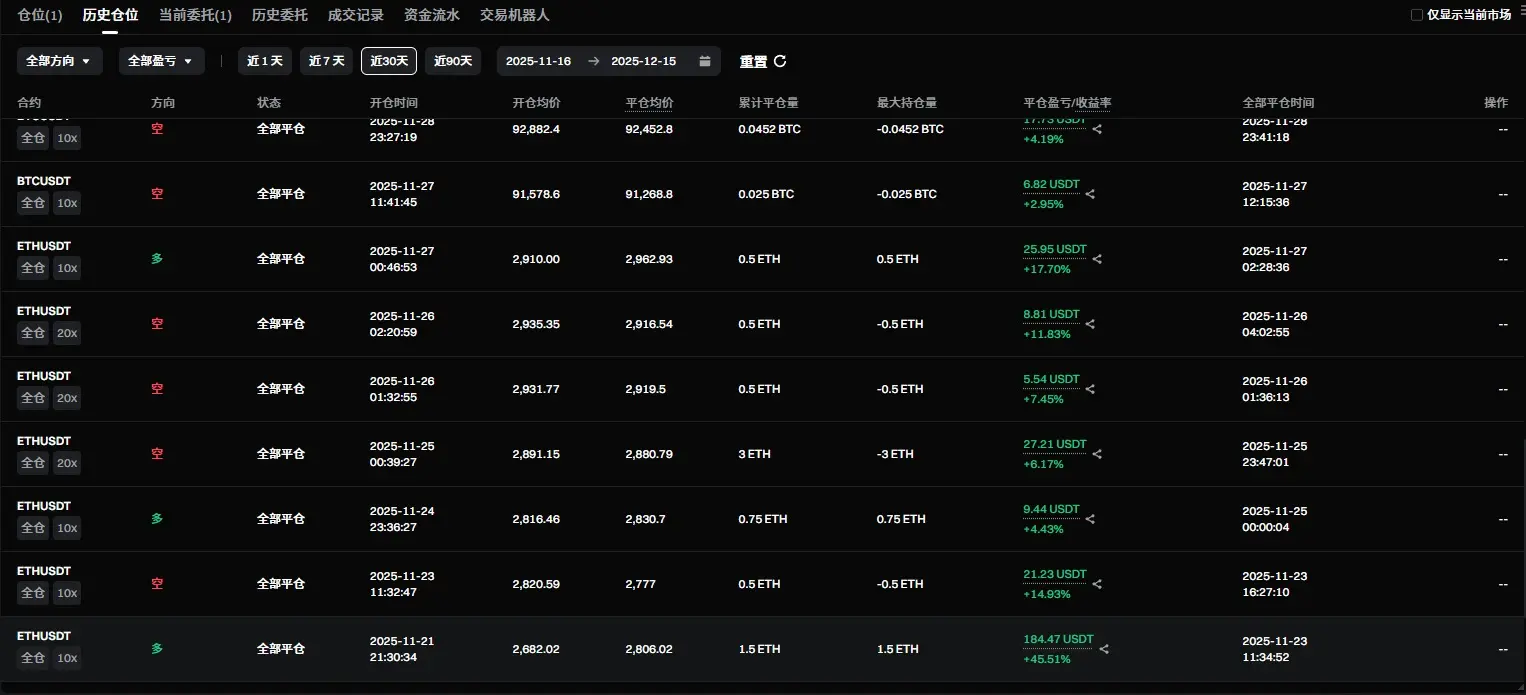Screen dimensions: 1526x695
Task: Choose the 近90天 range button
Action: coord(453,61)
